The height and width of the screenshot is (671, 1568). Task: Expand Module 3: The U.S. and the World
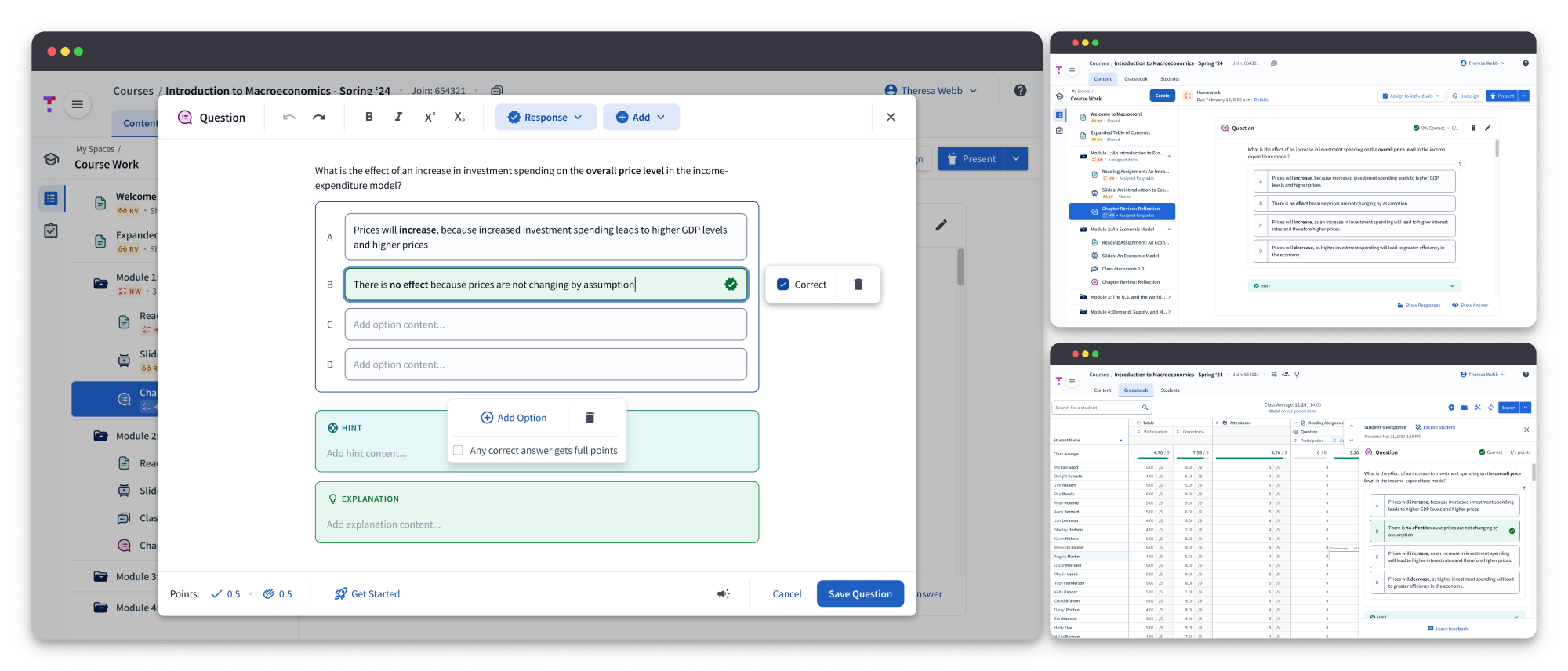[x=1169, y=297]
